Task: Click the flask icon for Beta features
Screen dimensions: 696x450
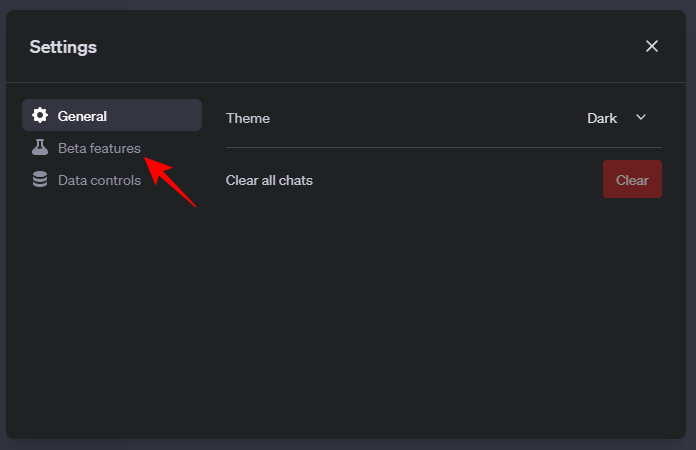Action: (40, 148)
